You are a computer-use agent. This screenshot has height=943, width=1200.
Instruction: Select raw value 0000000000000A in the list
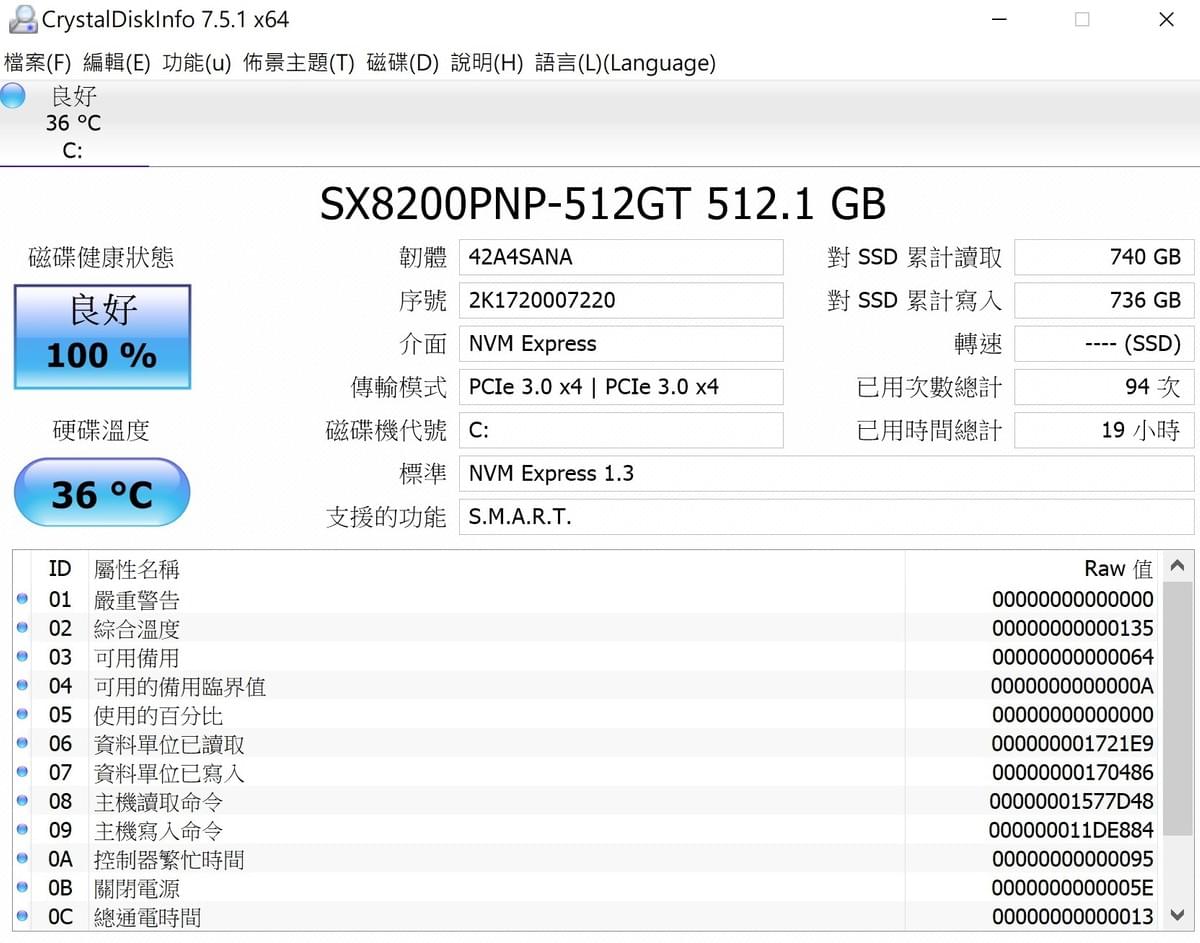[x=1072, y=687]
